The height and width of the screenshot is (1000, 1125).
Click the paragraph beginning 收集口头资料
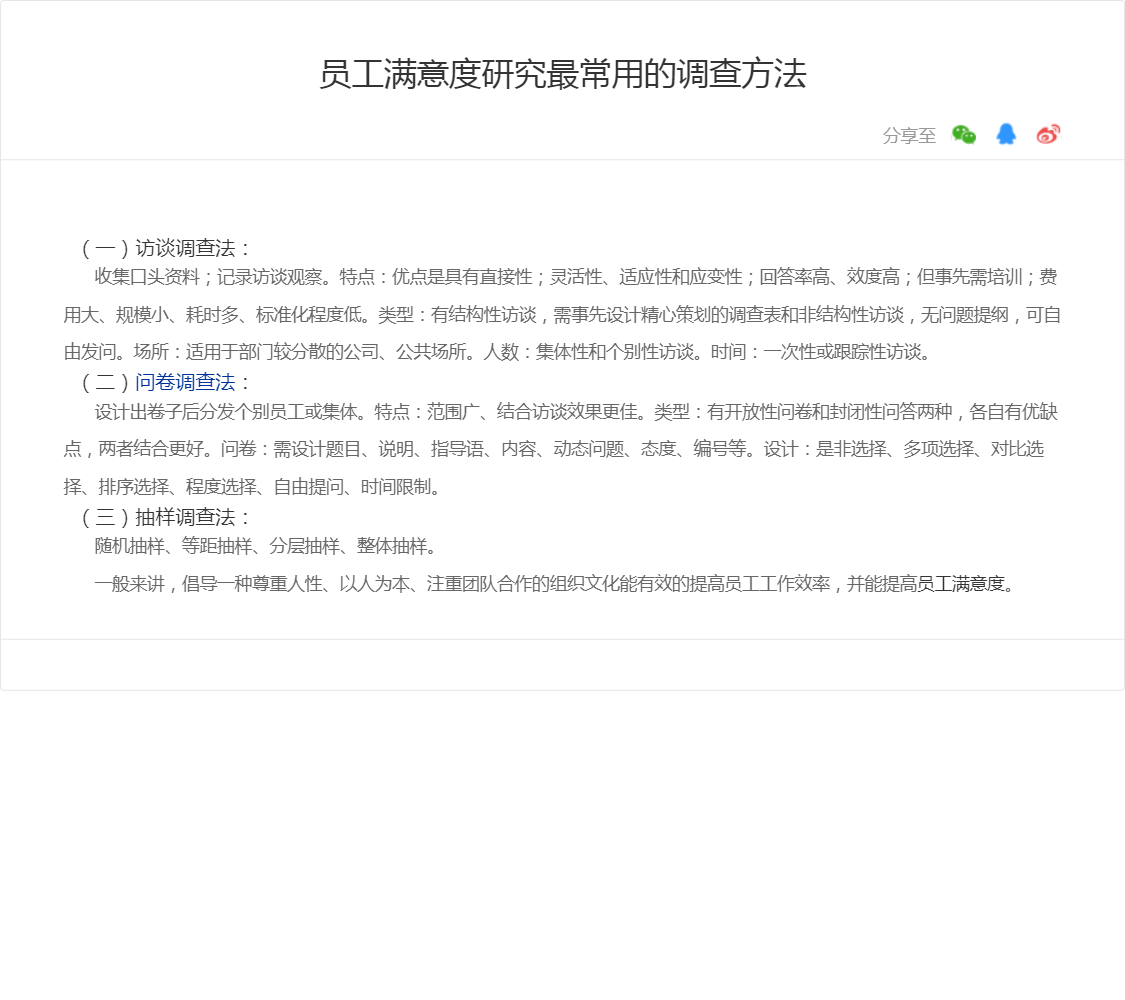point(562,315)
